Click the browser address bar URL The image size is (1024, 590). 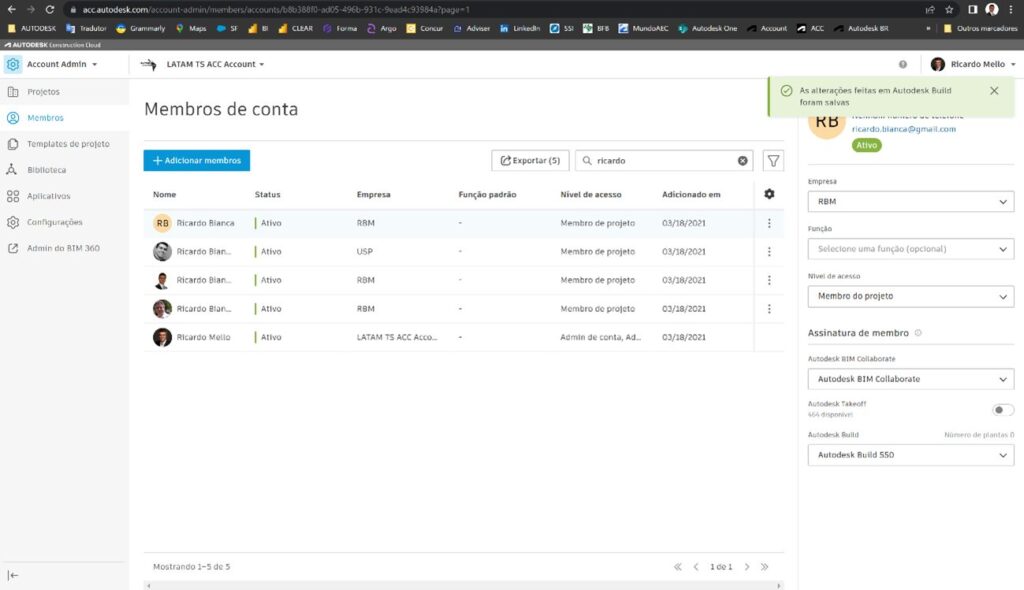(276, 10)
